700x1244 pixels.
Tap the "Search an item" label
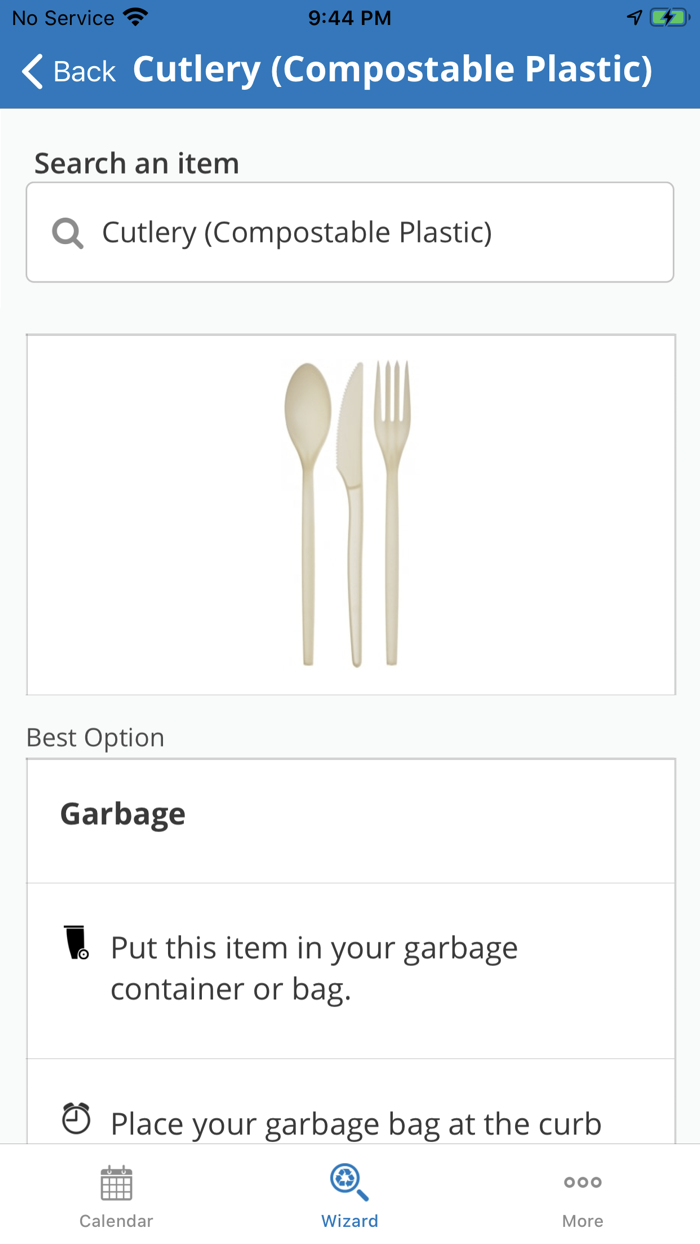coord(137,163)
